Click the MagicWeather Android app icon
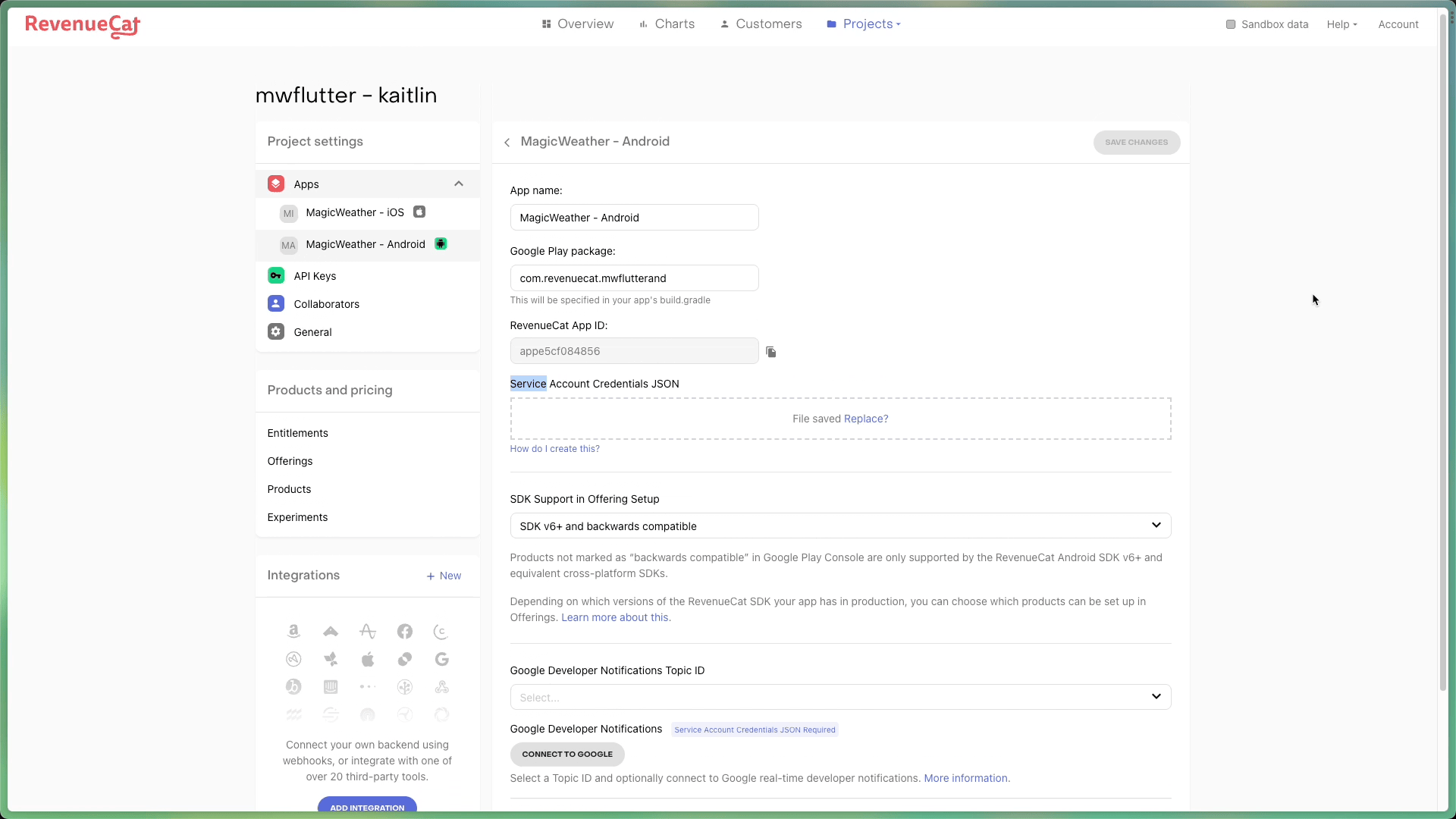 (x=441, y=244)
